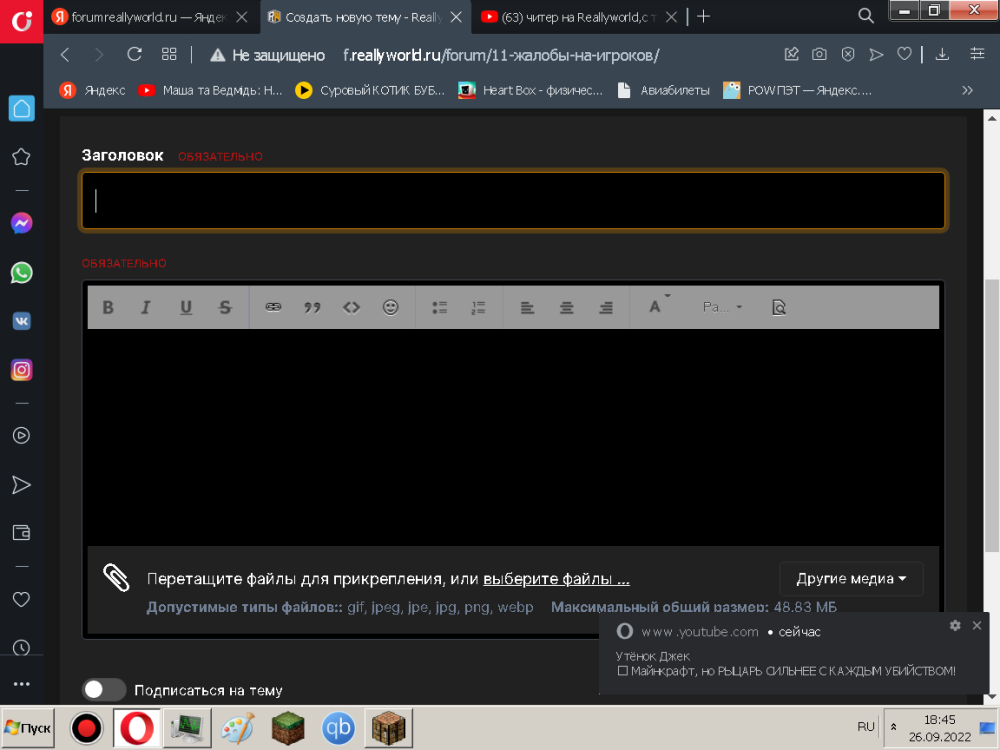Open the text color dropdown
Viewport: 1000px width, 750px height.
658,306
